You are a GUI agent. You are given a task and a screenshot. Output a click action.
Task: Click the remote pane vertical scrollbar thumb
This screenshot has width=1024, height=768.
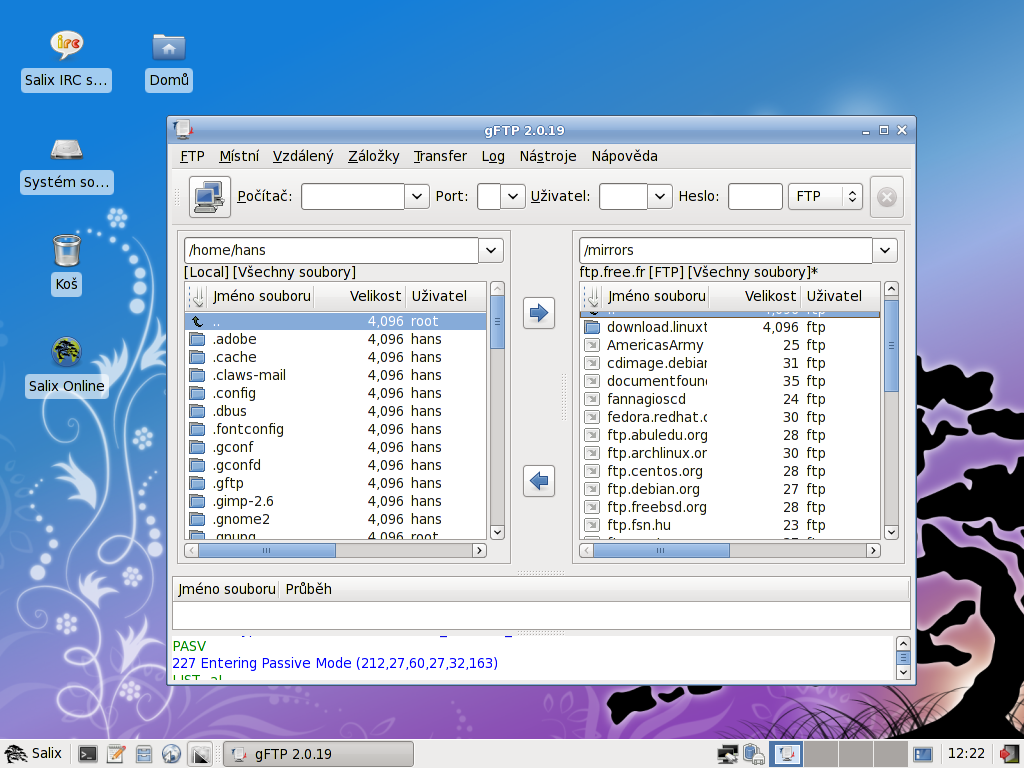(891, 346)
